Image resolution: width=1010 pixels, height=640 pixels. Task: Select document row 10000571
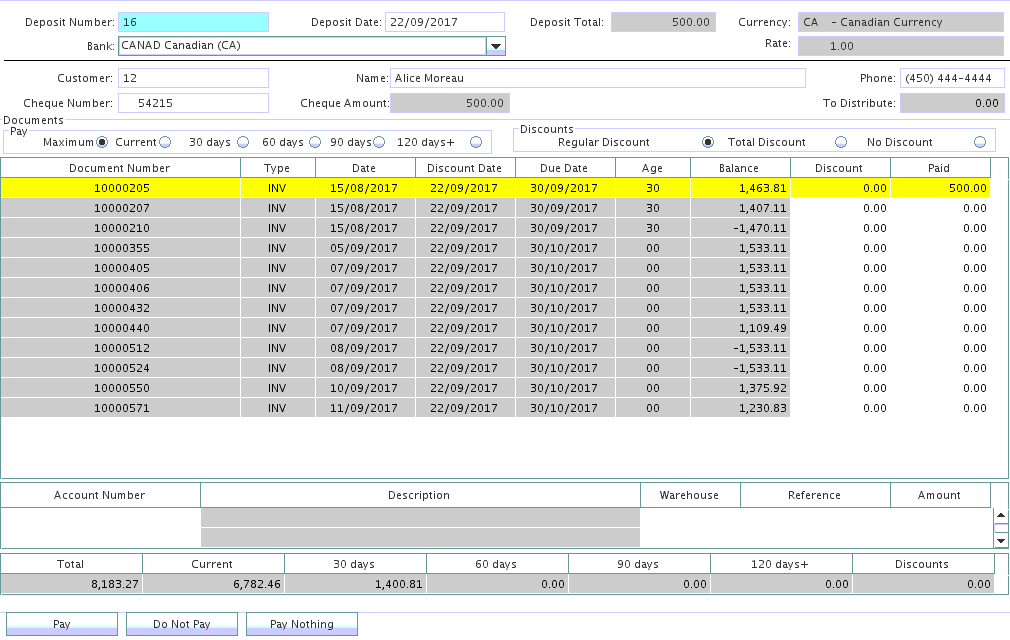click(x=120, y=408)
